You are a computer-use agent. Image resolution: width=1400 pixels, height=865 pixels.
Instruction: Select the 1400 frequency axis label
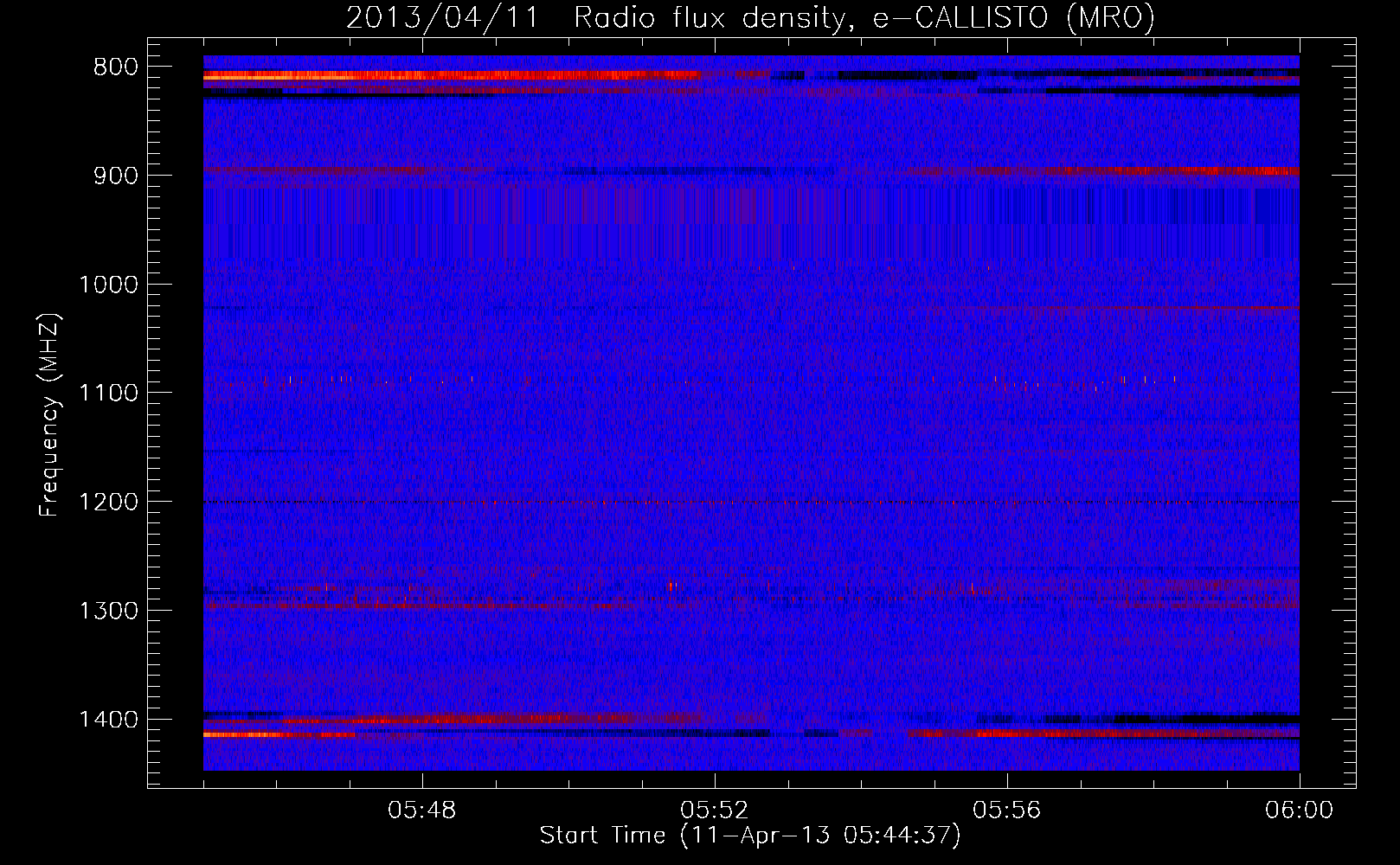pos(108,720)
